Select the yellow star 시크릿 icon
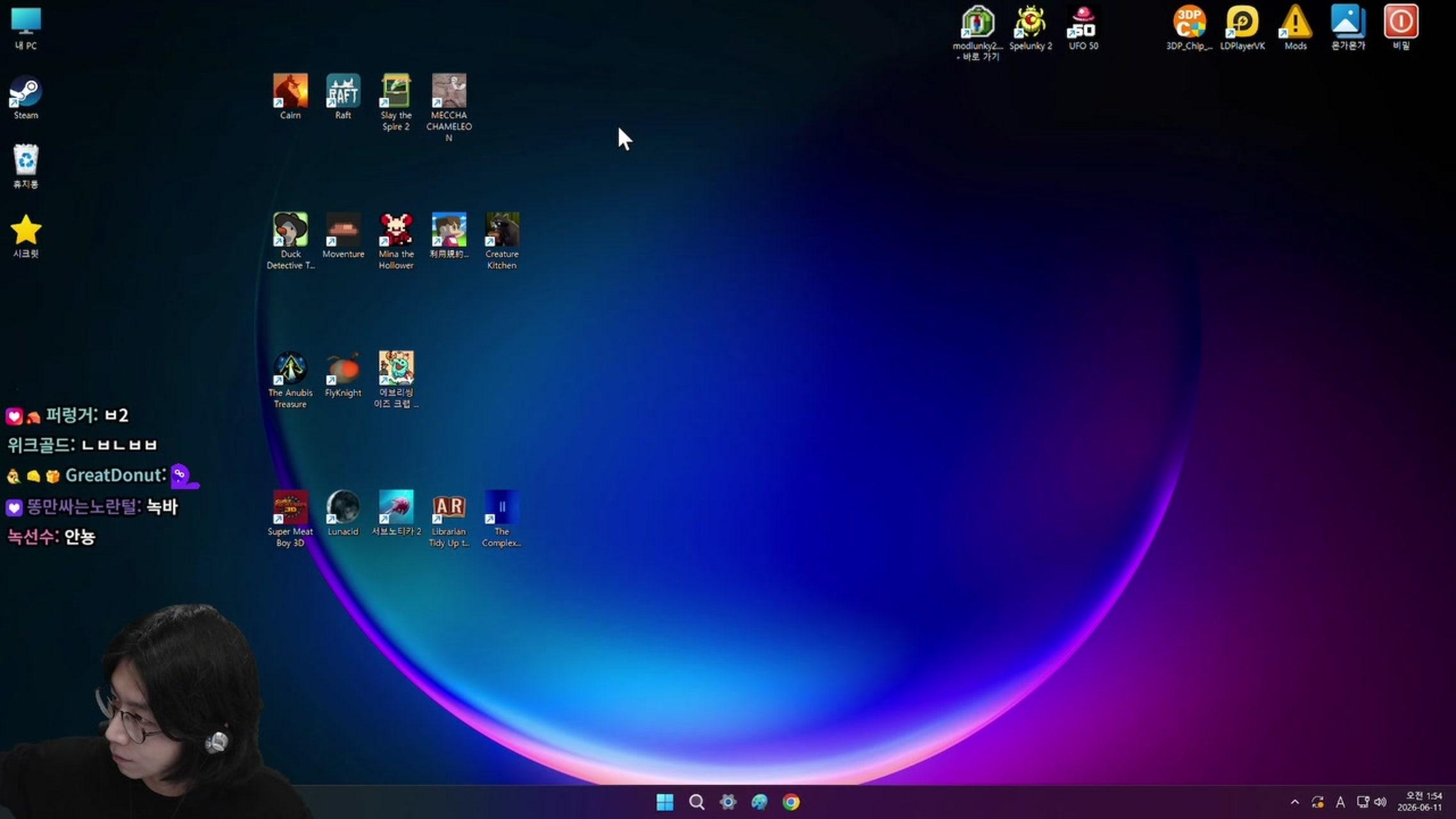1456x819 pixels. click(26, 237)
